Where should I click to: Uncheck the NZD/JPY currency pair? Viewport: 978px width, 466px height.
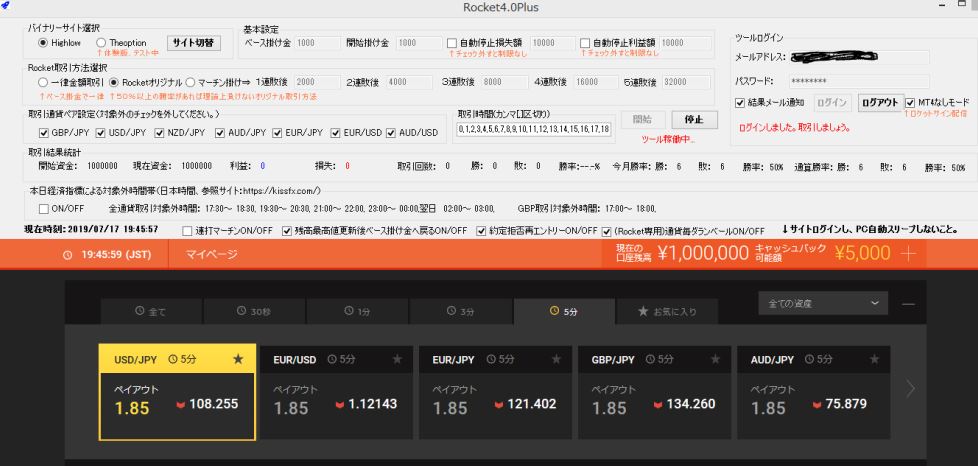tap(161, 133)
